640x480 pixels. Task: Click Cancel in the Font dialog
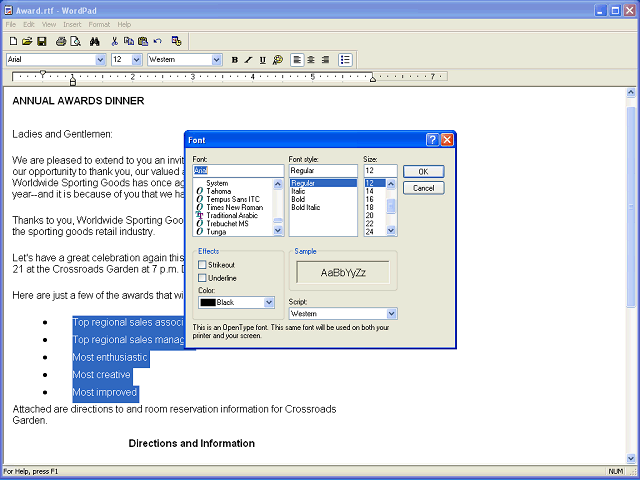coord(423,188)
